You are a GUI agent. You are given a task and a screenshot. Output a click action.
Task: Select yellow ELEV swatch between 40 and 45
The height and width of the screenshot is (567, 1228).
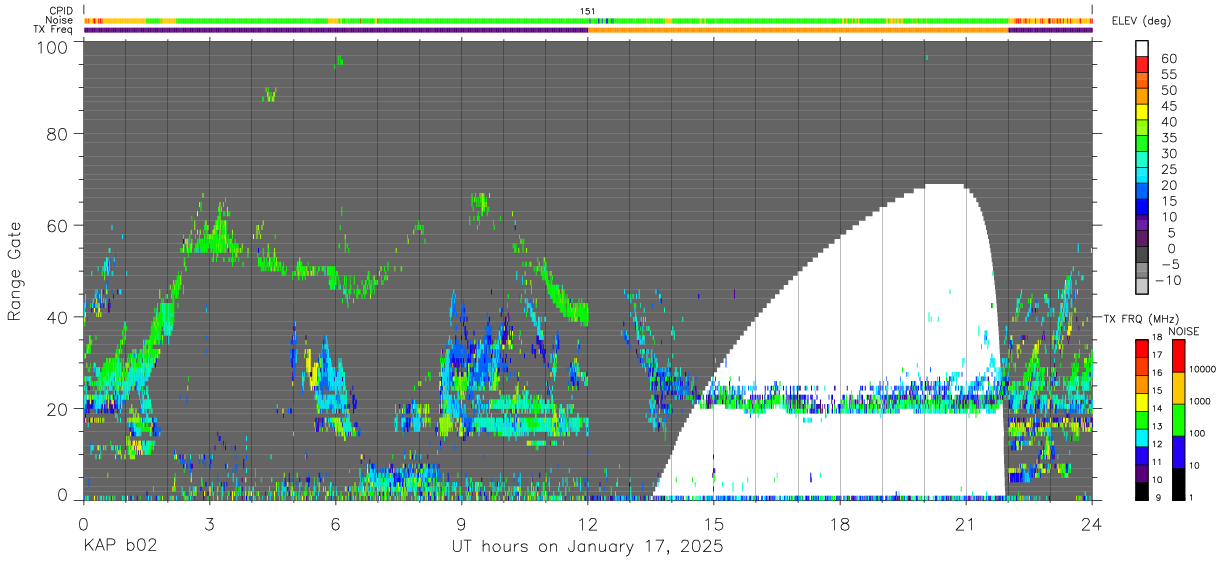(1142, 112)
